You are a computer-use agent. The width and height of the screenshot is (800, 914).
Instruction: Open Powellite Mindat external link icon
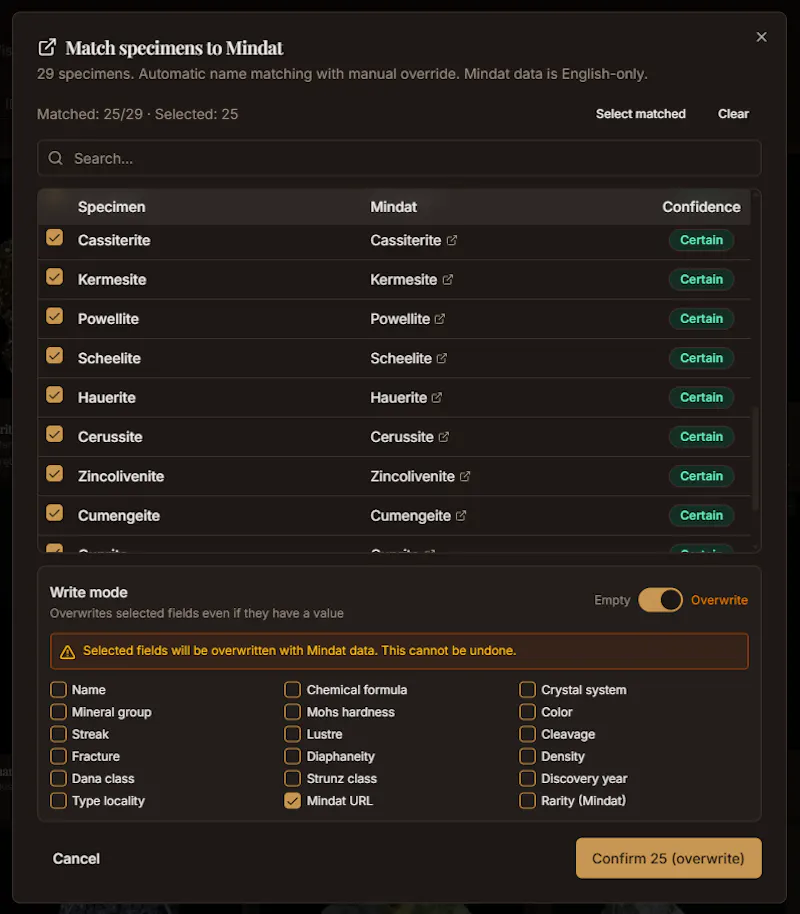click(440, 319)
